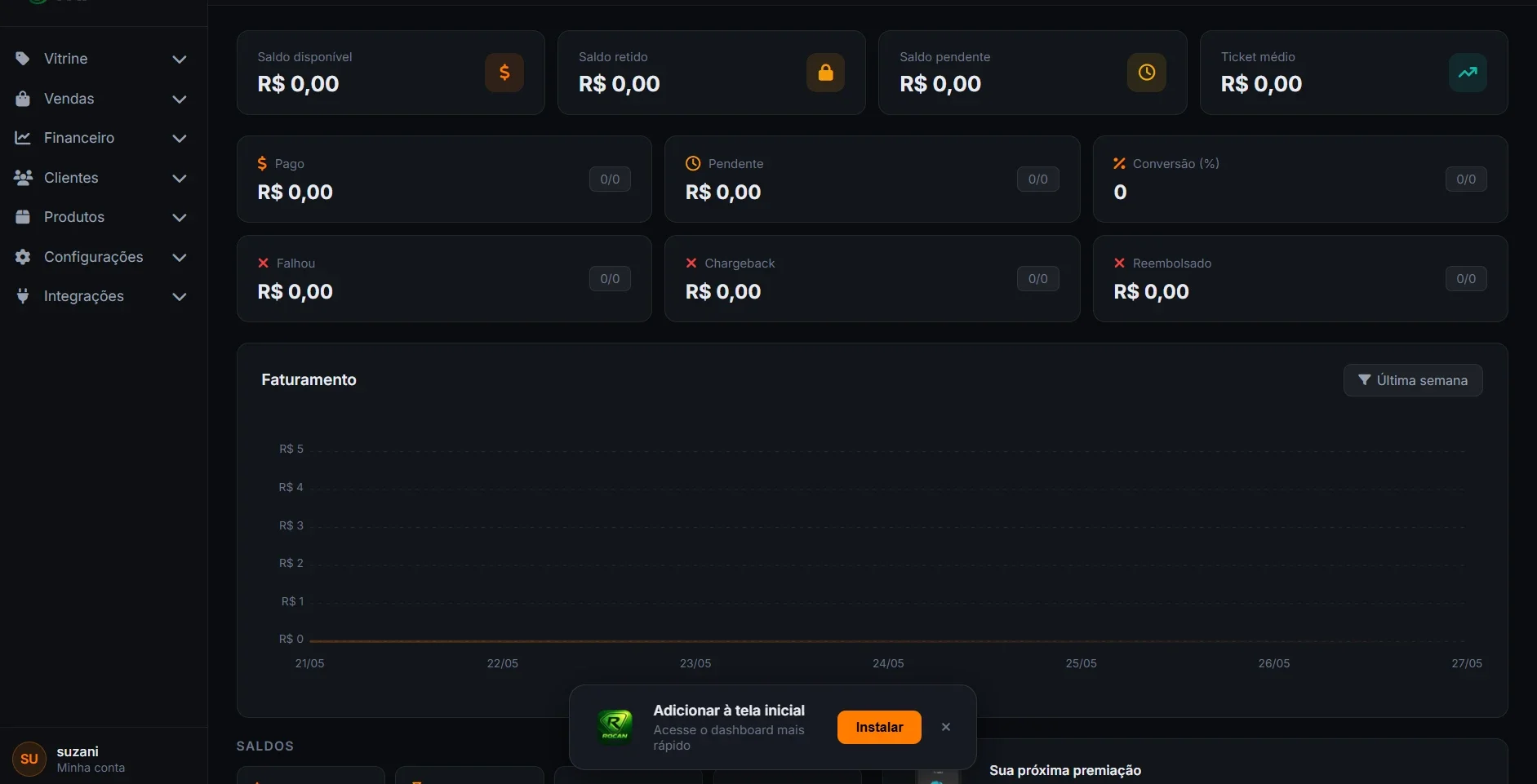Expand the Financeiro menu chevron

[x=180, y=139]
